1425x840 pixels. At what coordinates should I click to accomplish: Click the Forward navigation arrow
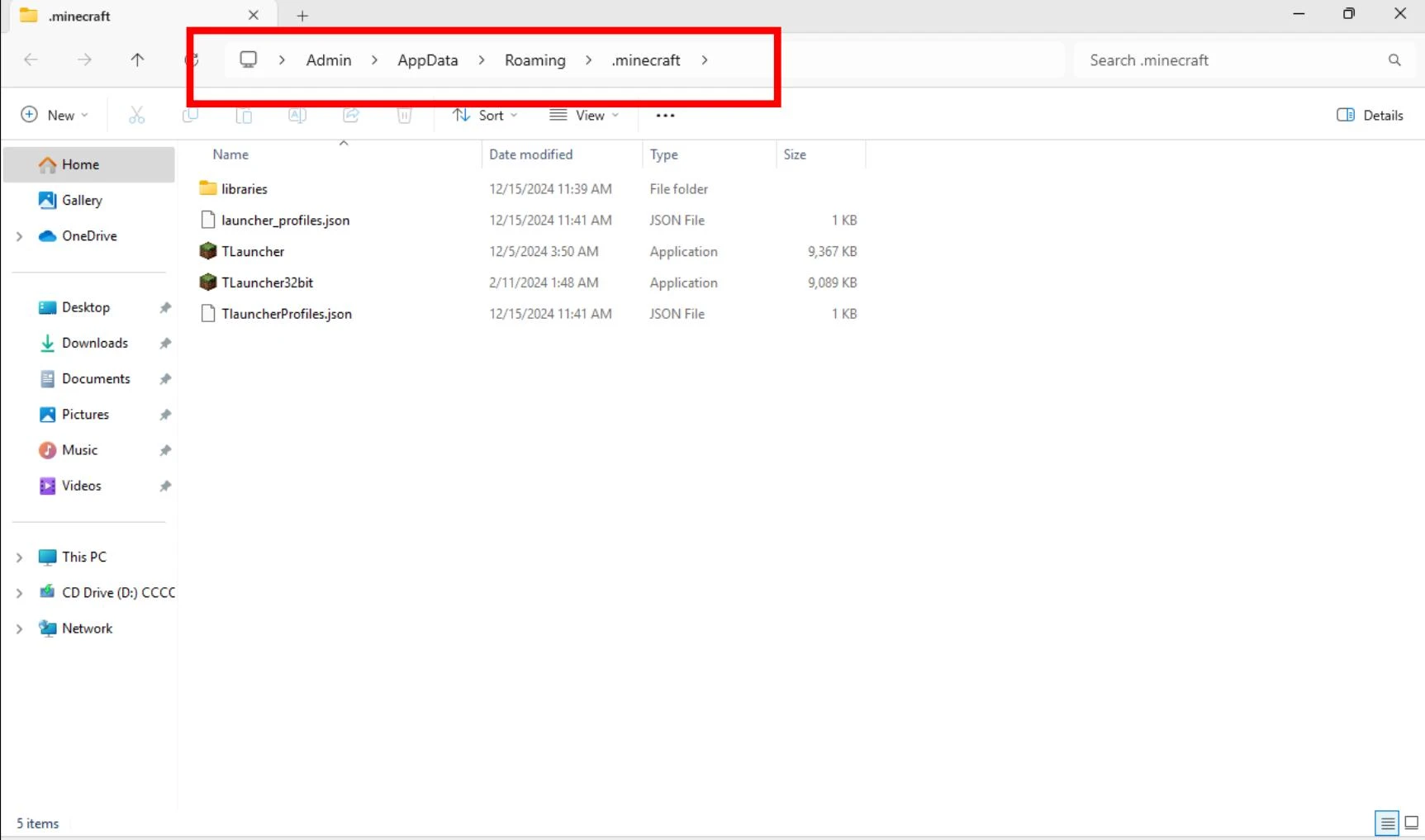(x=84, y=59)
